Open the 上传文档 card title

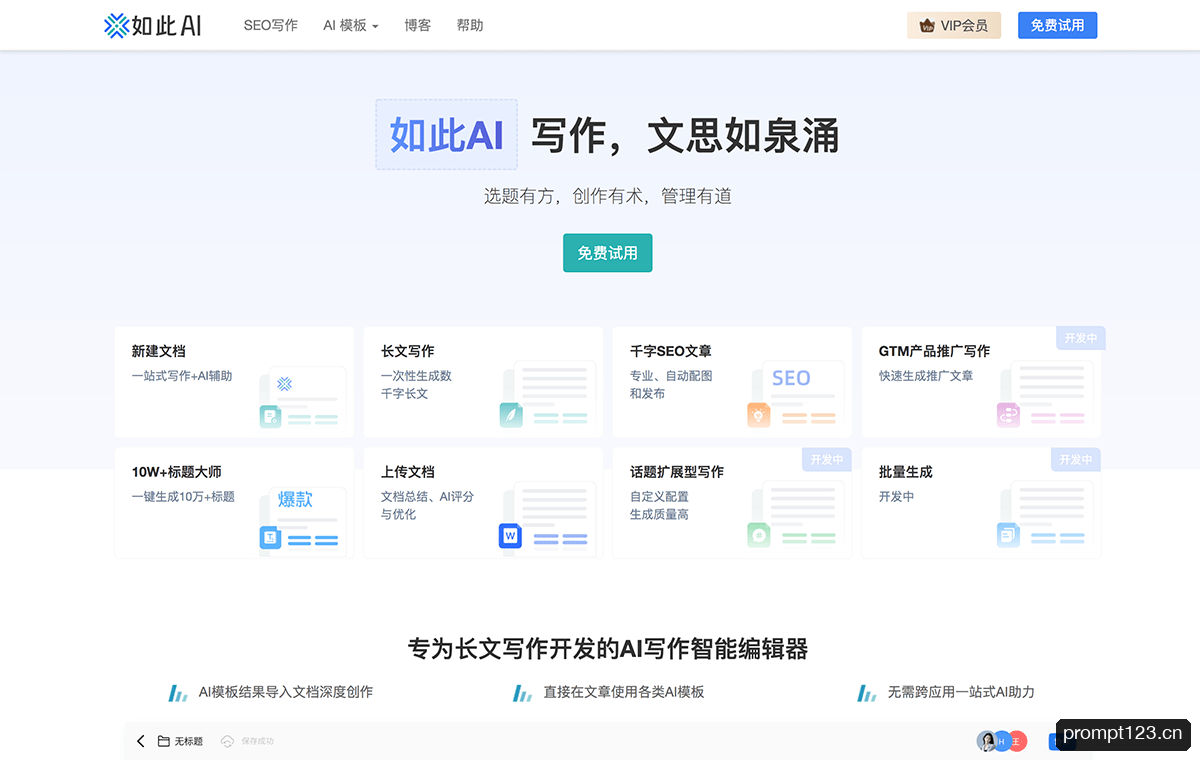[408, 472]
